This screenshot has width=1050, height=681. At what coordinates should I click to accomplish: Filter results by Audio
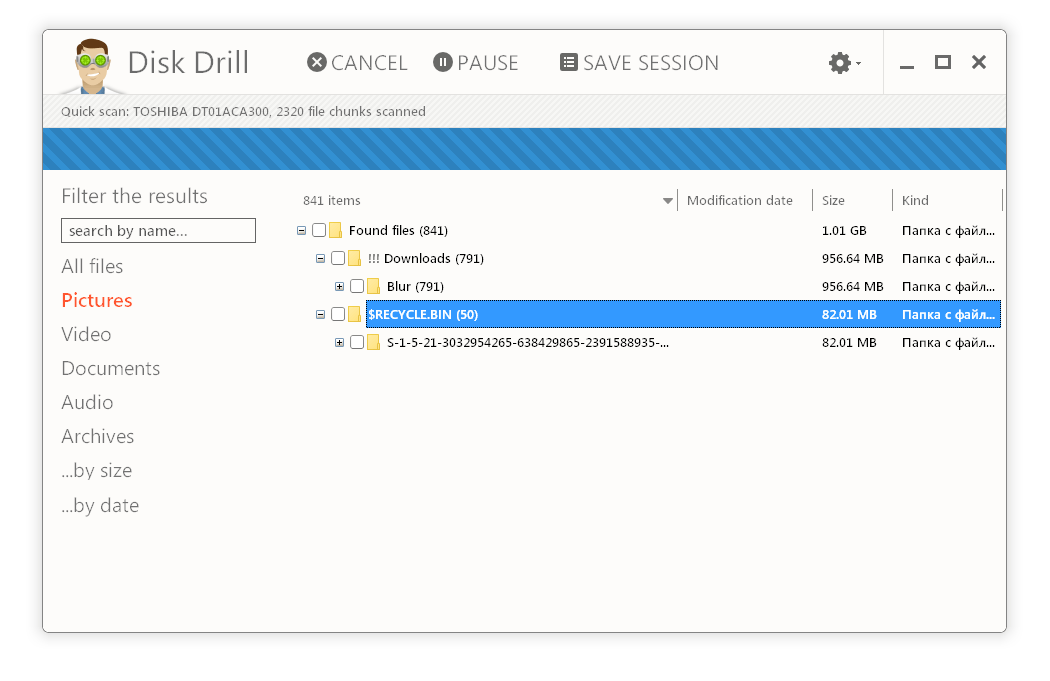tap(87, 402)
